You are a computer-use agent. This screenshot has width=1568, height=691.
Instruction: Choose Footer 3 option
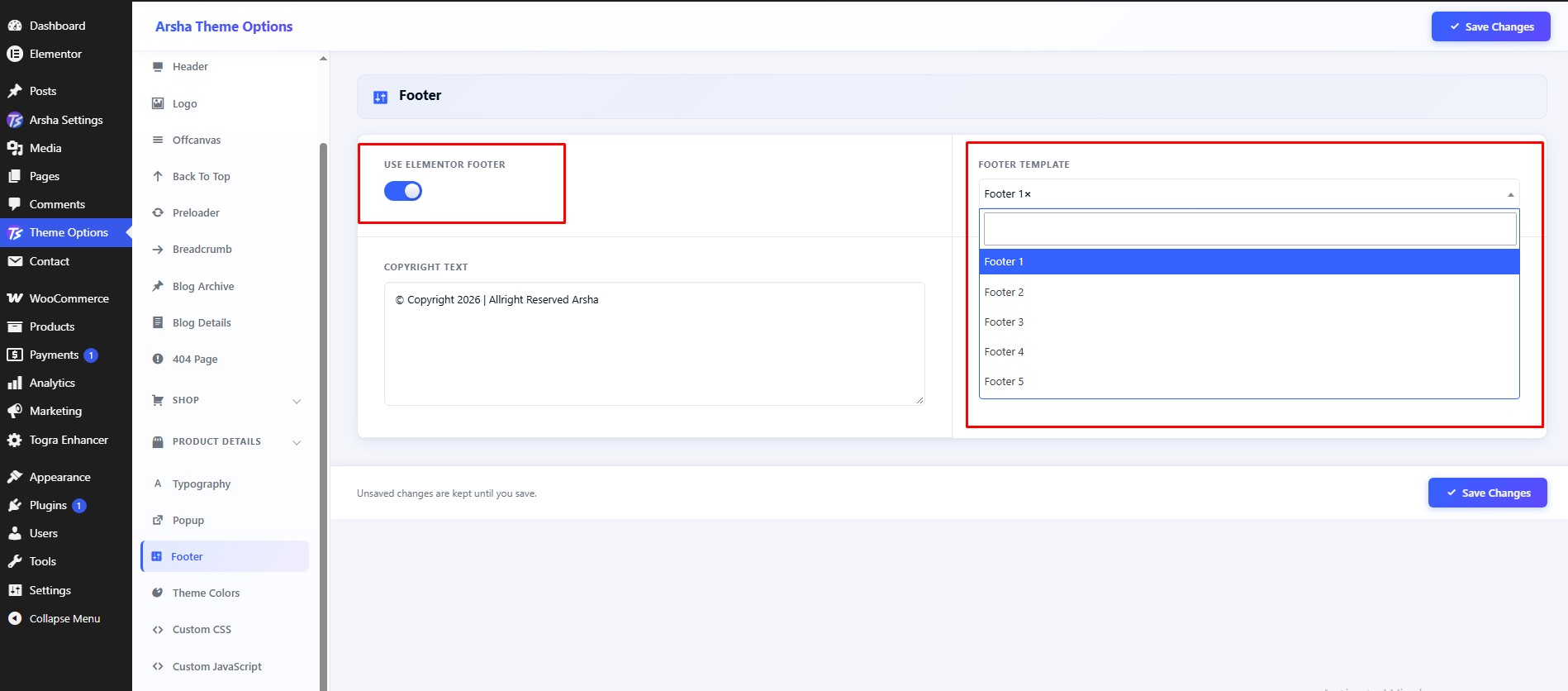[x=1249, y=322]
